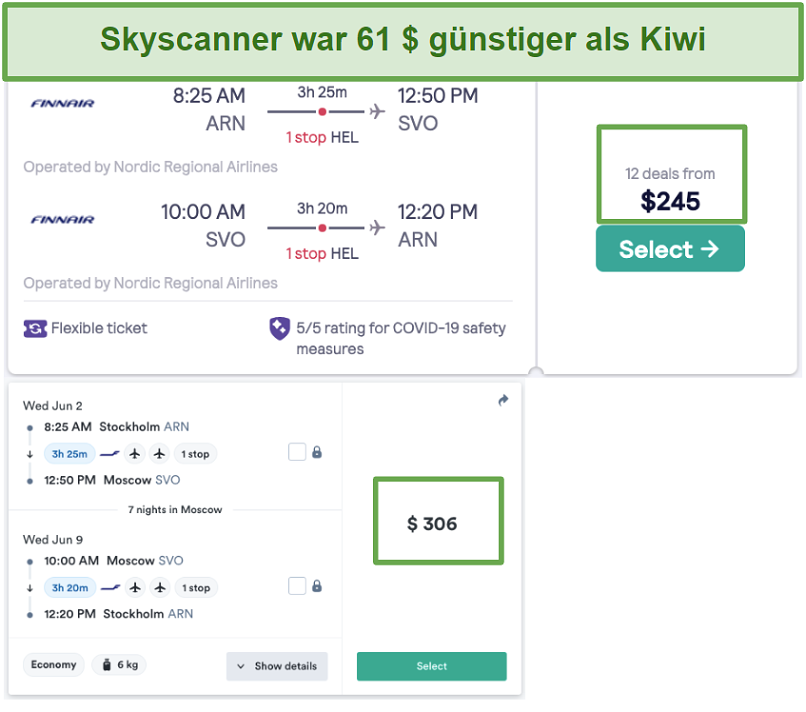Click the return Finnair logo at 10:00 AM

[x=62, y=219]
